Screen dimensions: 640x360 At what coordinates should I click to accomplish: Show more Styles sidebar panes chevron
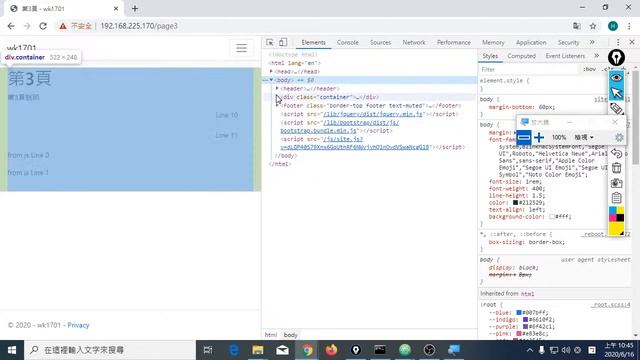coord(596,56)
